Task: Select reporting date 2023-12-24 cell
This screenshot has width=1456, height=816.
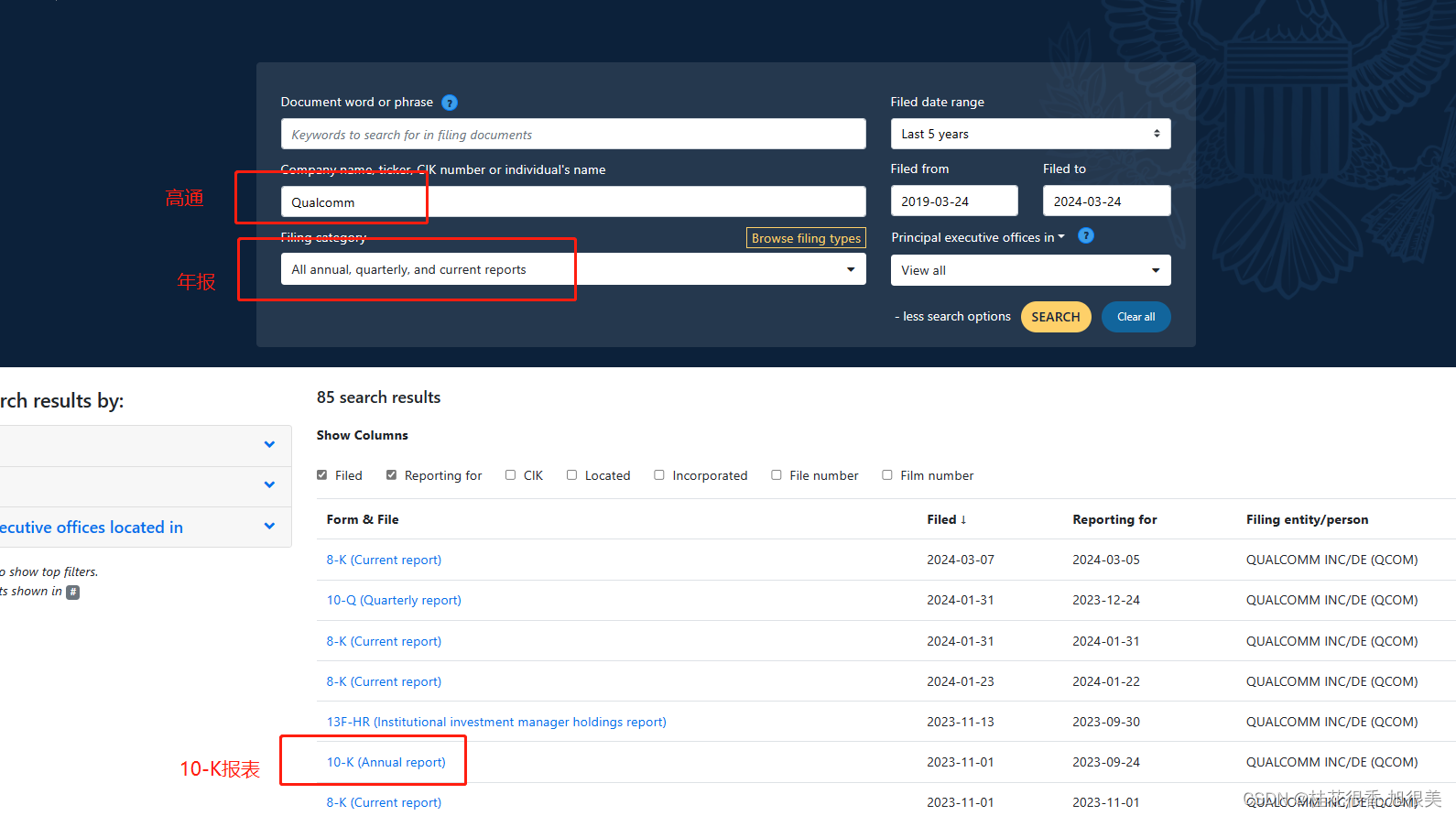Action: click(1106, 601)
